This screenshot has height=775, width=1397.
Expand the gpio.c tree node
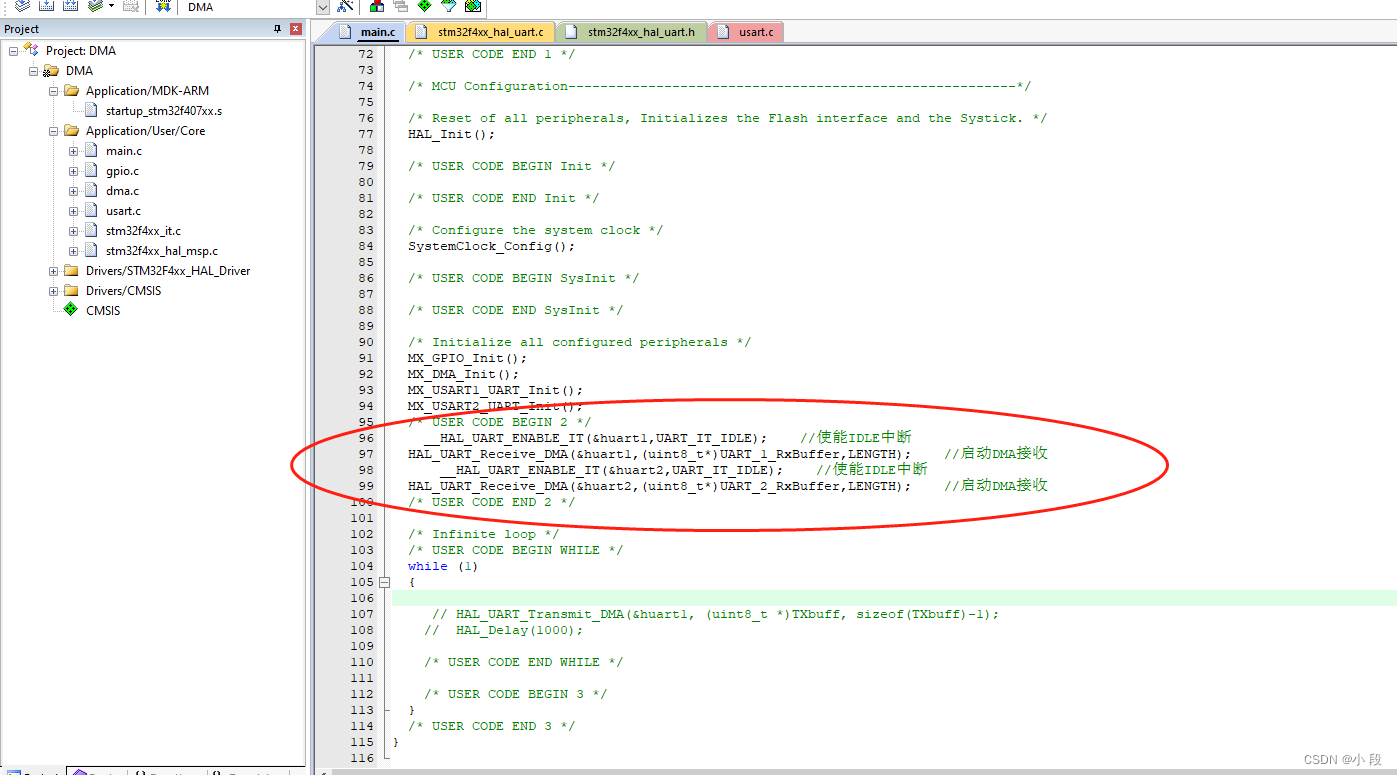(73, 171)
